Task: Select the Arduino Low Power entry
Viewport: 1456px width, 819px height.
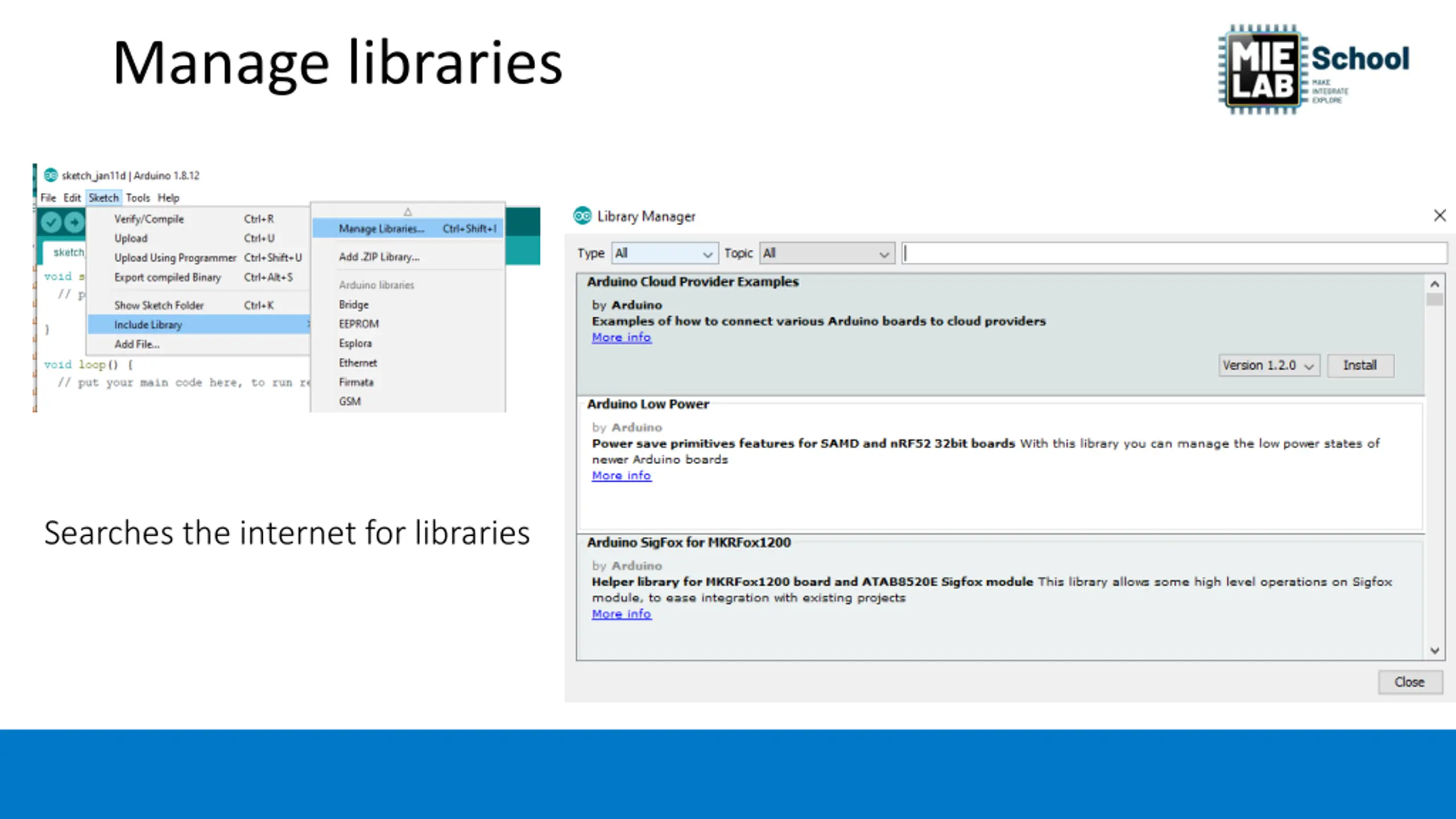Action: pyautogui.click(x=1001, y=464)
